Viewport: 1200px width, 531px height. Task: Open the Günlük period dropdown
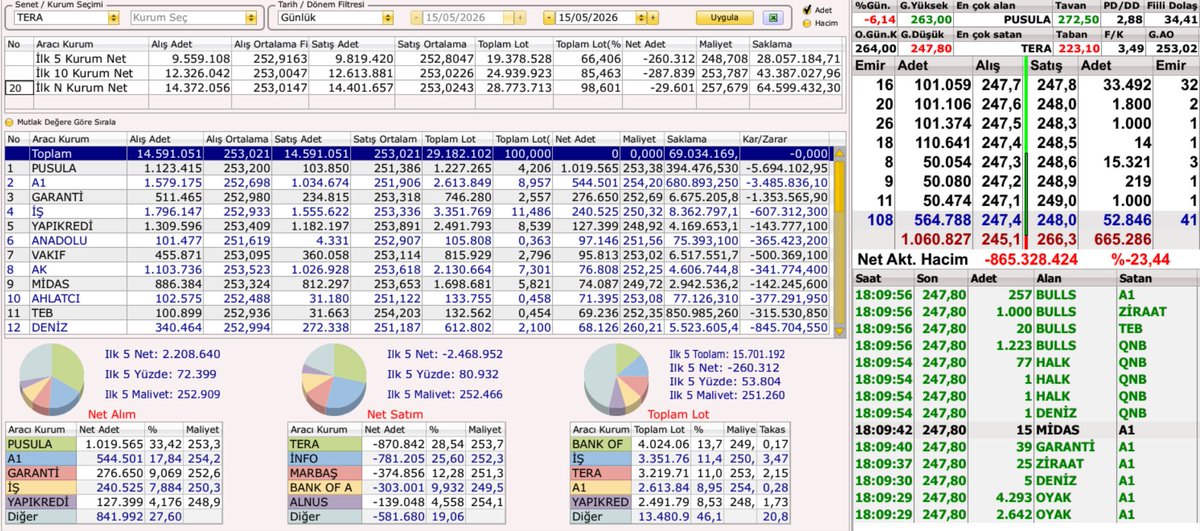coord(387,18)
